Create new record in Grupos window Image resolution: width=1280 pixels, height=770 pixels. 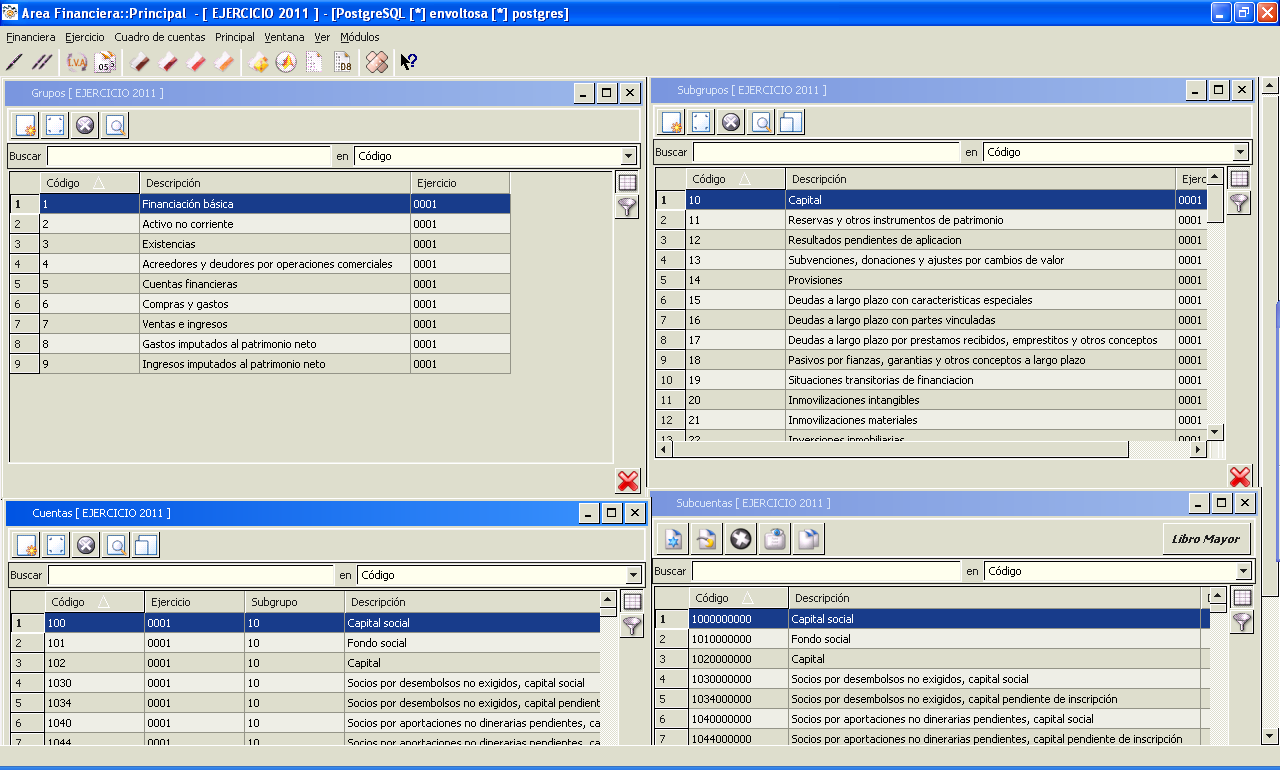point(26,125)
